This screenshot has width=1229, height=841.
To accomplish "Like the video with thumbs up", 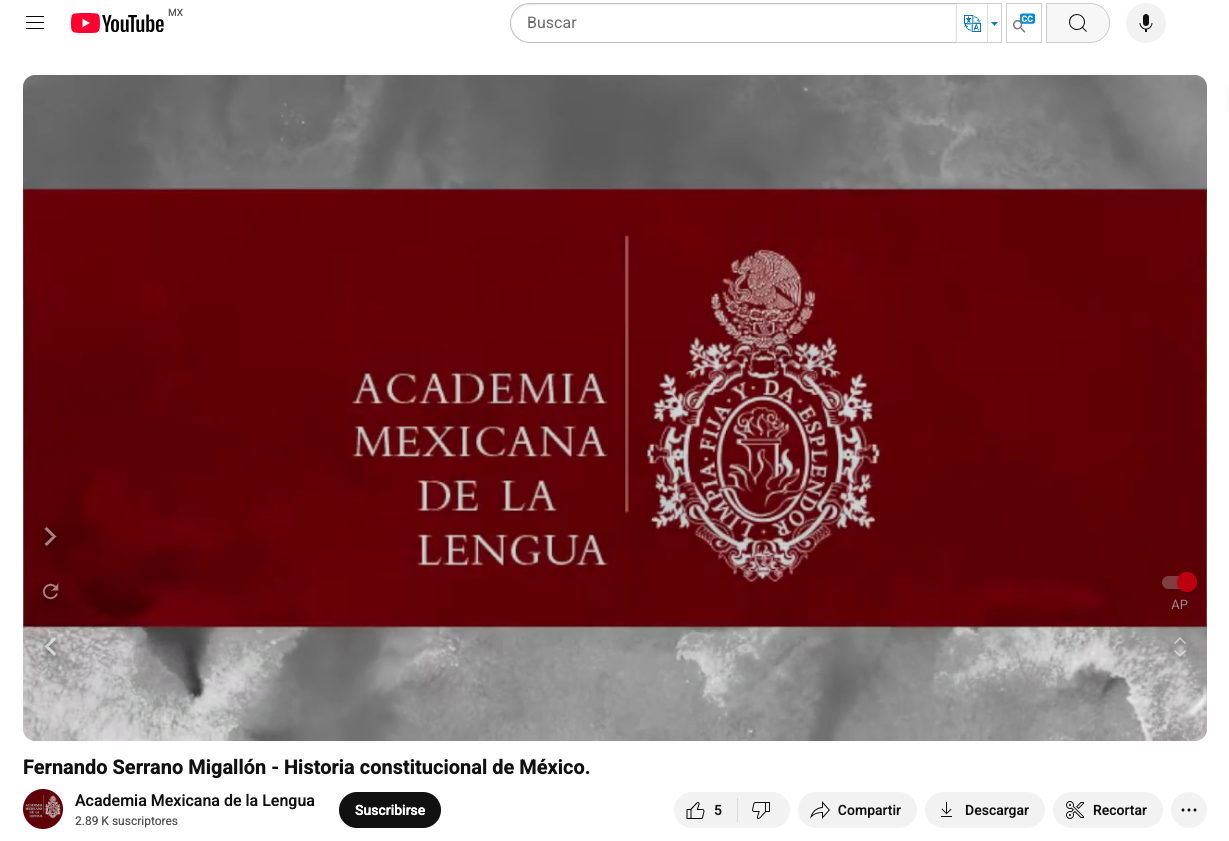I will [707, 810].
